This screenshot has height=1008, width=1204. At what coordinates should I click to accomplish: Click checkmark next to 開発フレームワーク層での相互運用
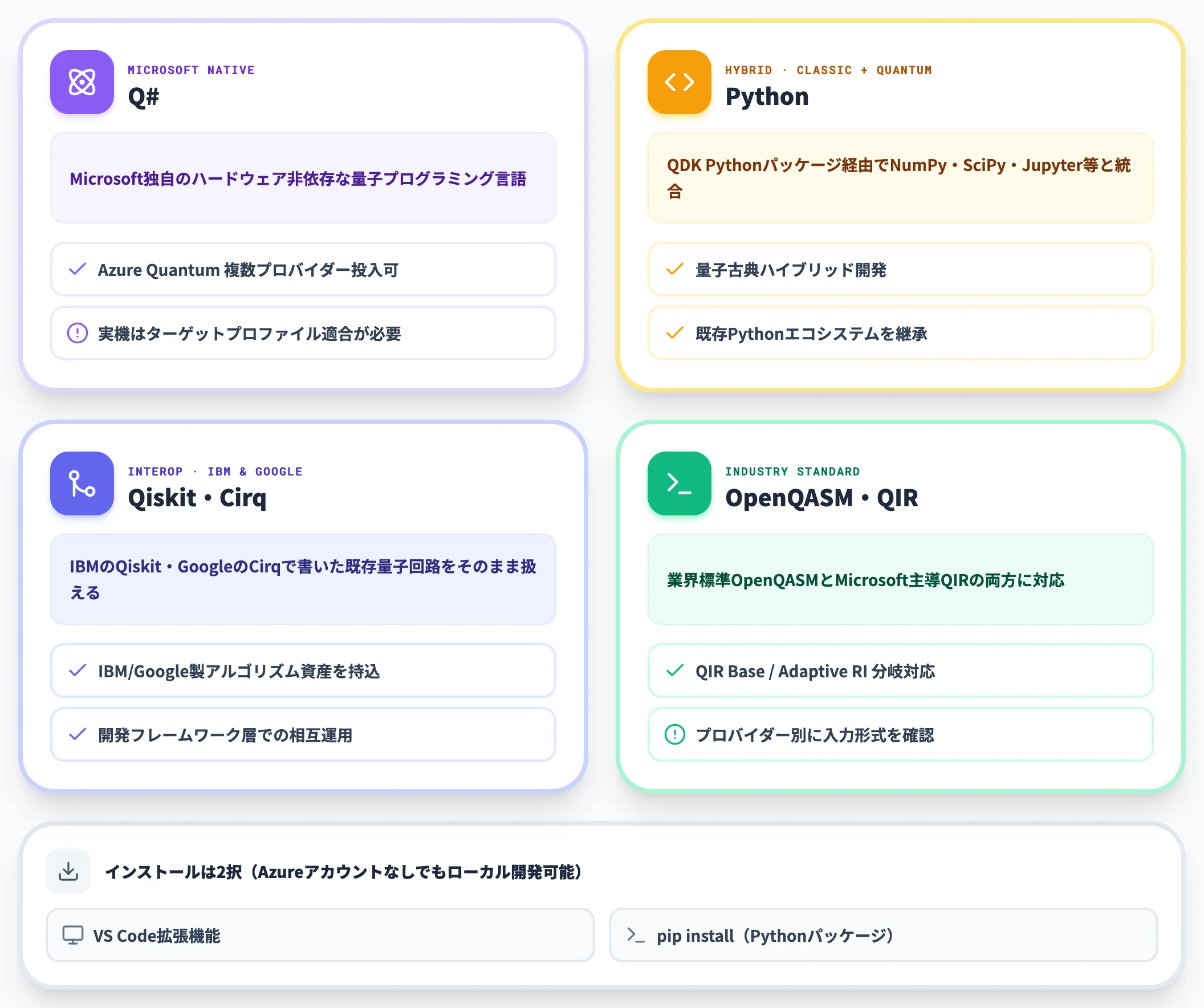point(78,734)
